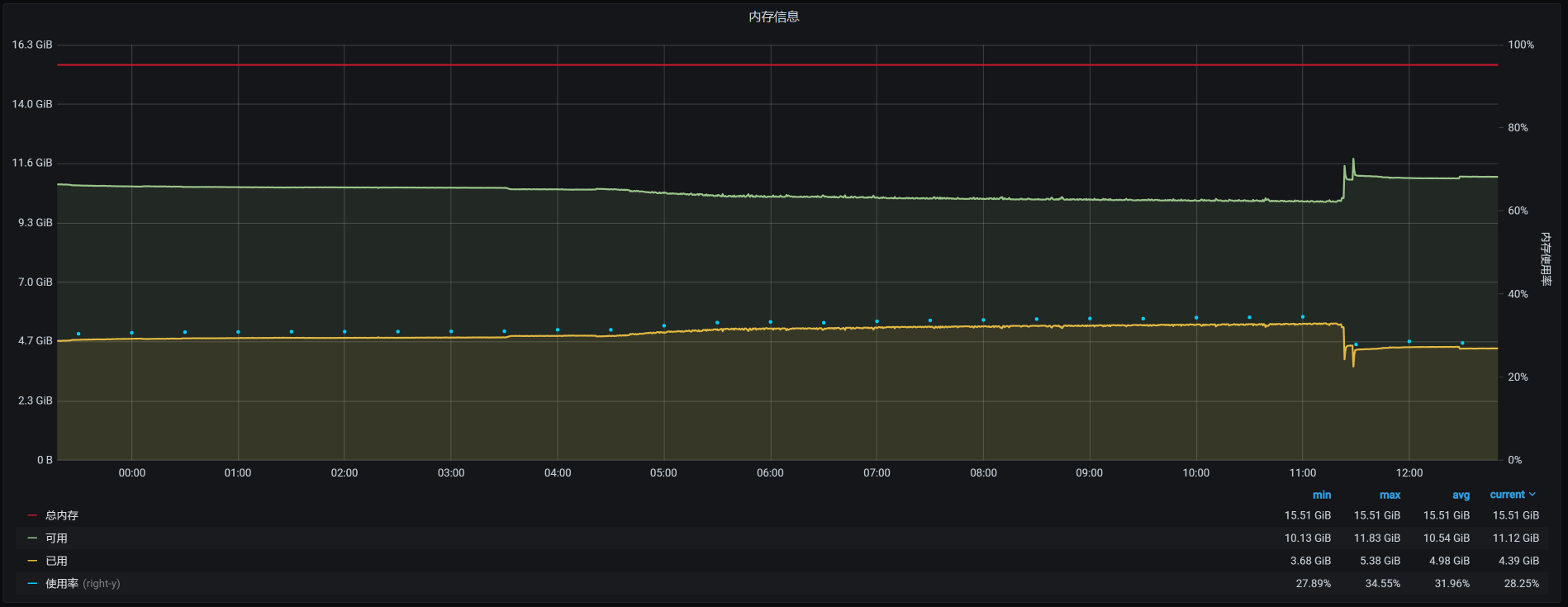The height and width of the screenshot is (607, 1568).
Task: Click the 11.83 GiB max value of 可用
Action: (1376, 538)
